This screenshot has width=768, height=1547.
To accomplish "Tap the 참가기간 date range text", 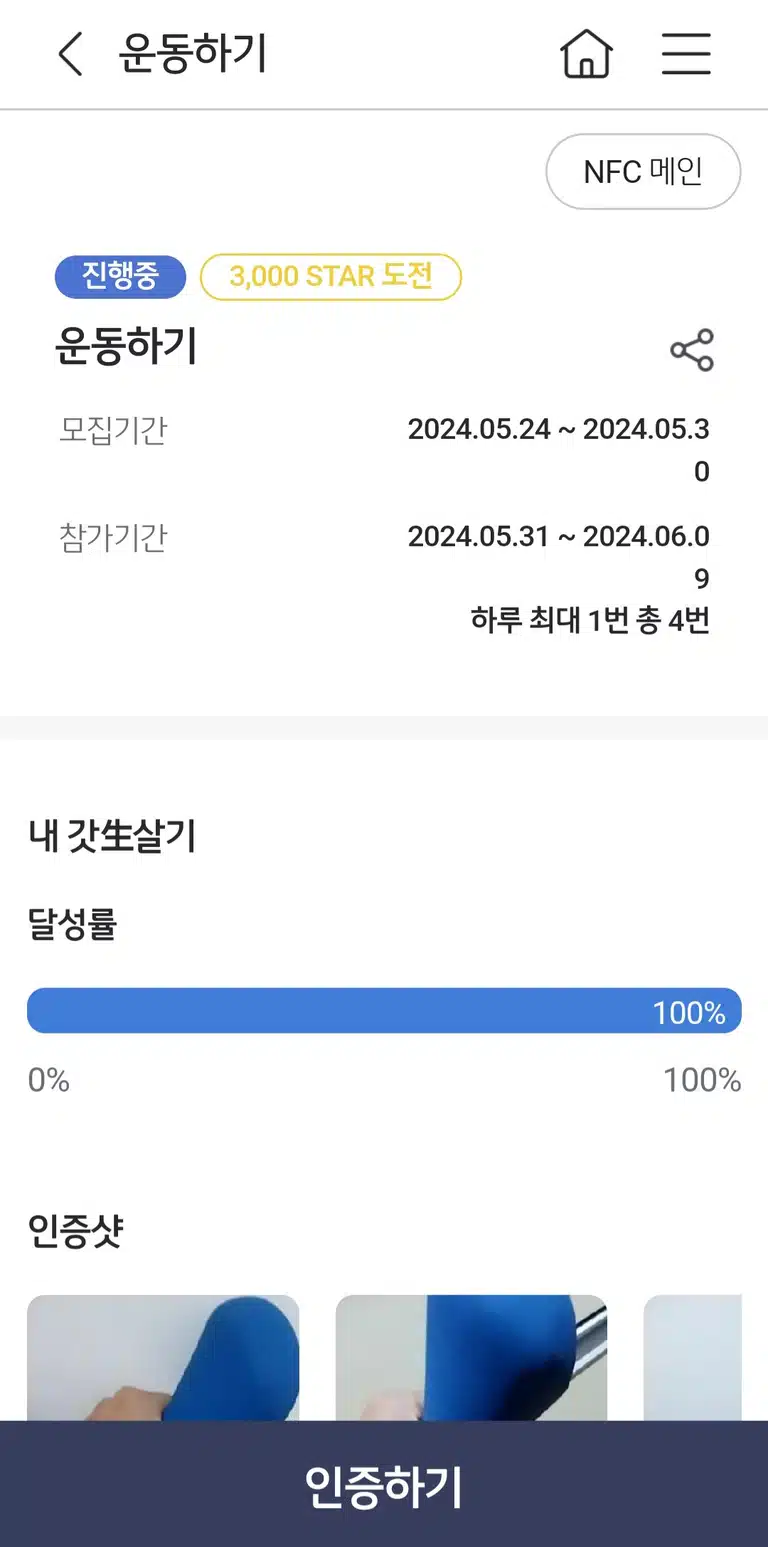I will tap(559, 557).
